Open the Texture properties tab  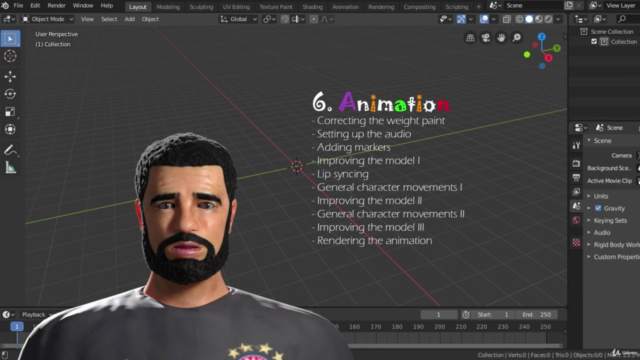(x=576, y=242)
